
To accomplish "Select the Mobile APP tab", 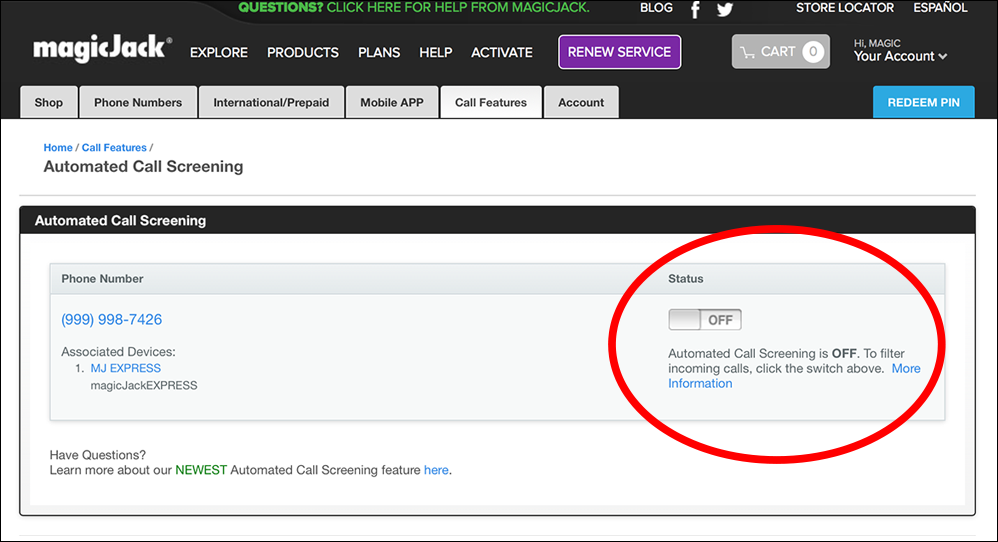I will point(392,102).
